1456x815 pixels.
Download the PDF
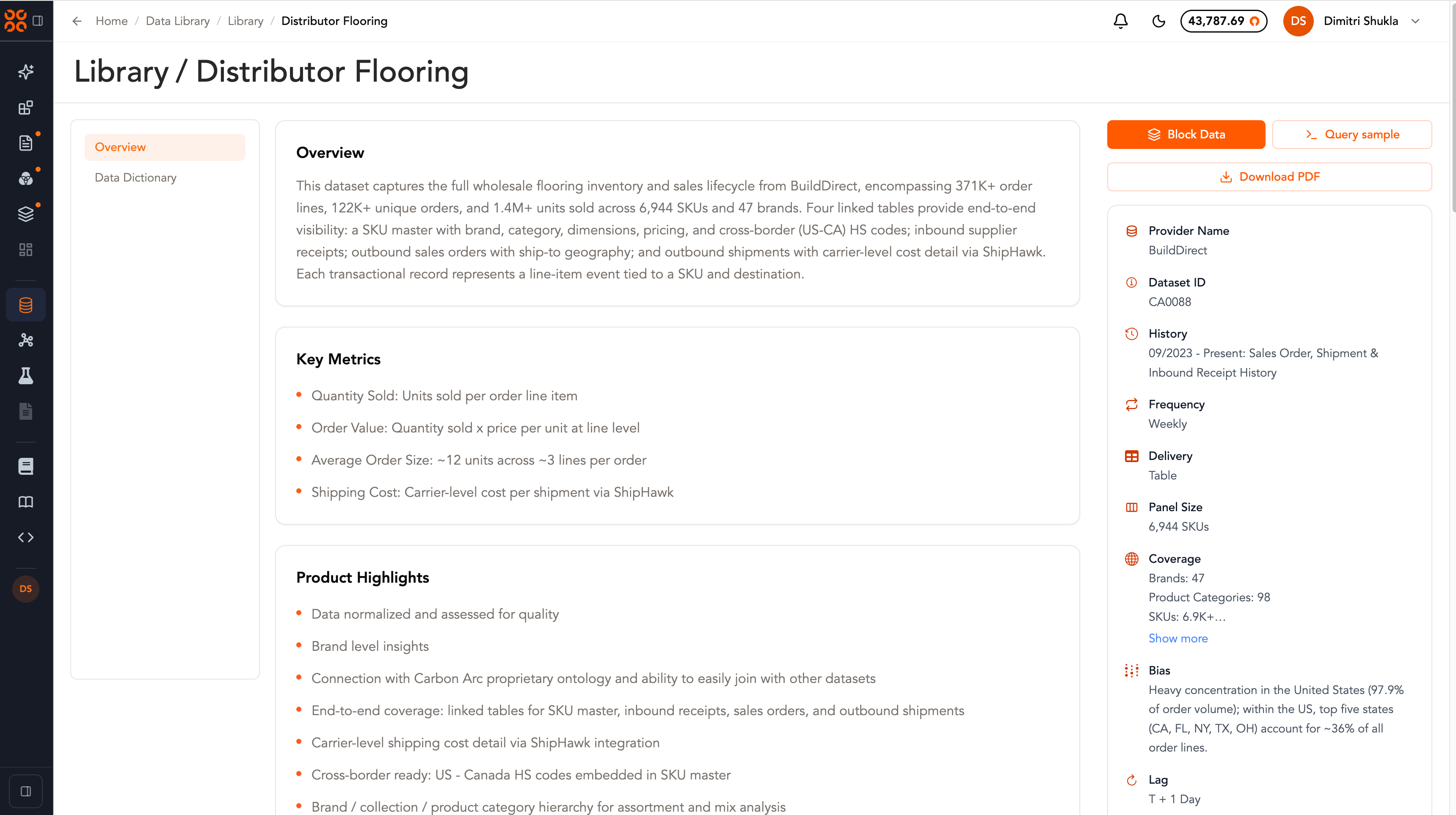coord(1269,177)
